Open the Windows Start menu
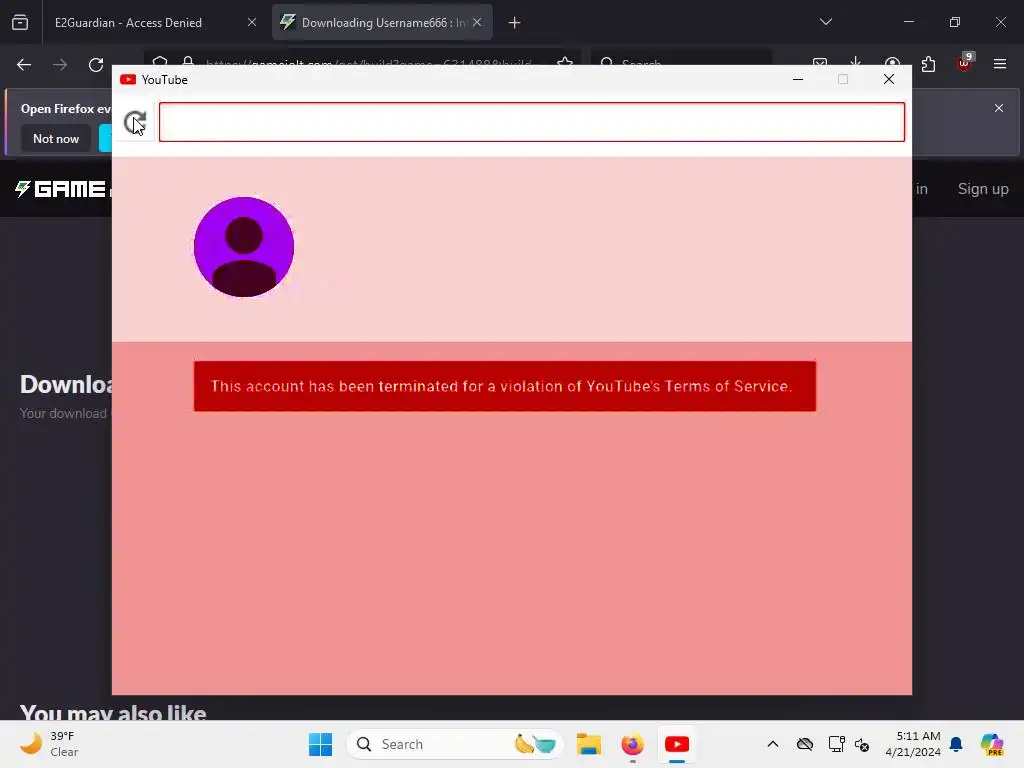1024x768 pixels. [x=321, y=744]
